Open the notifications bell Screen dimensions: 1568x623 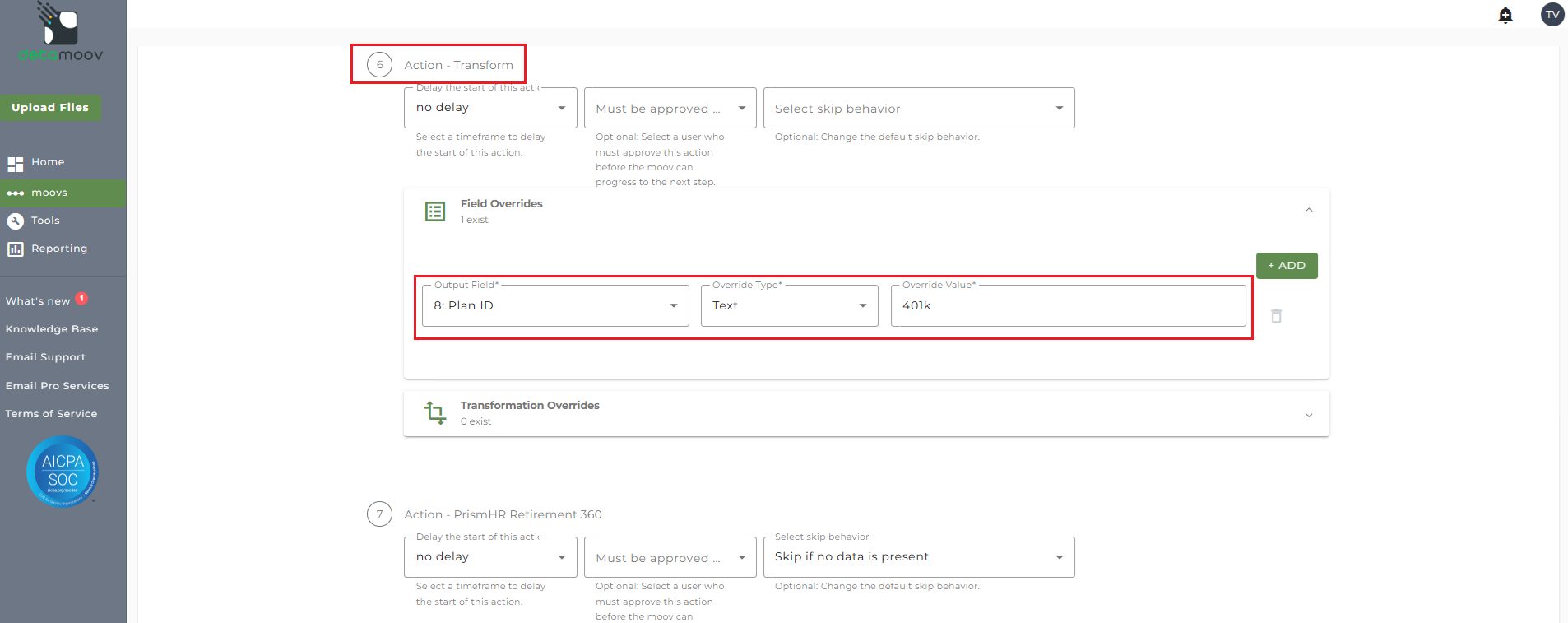point(1505,15)
